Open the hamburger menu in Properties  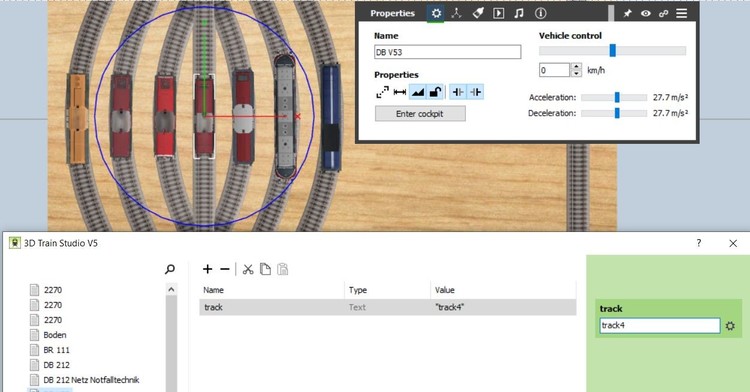click(x=682, y=13)
